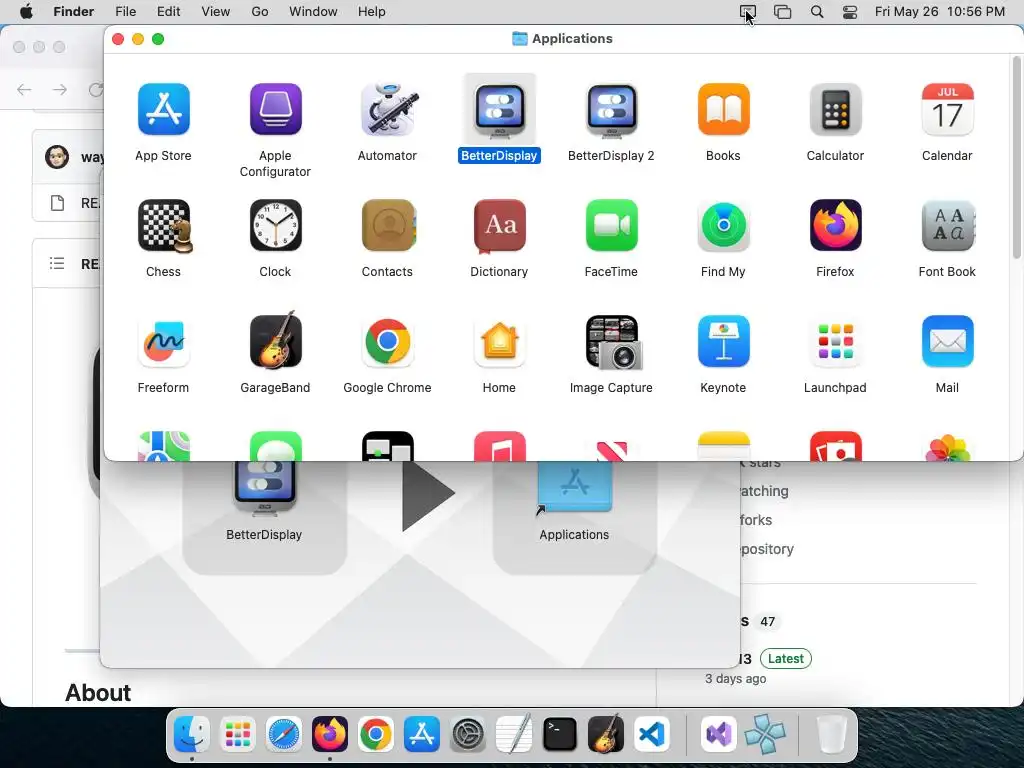1024x768 pixels.
Task: Click Firefox in the Applications window
Action: pyautogui.click(x=835, y=225)
